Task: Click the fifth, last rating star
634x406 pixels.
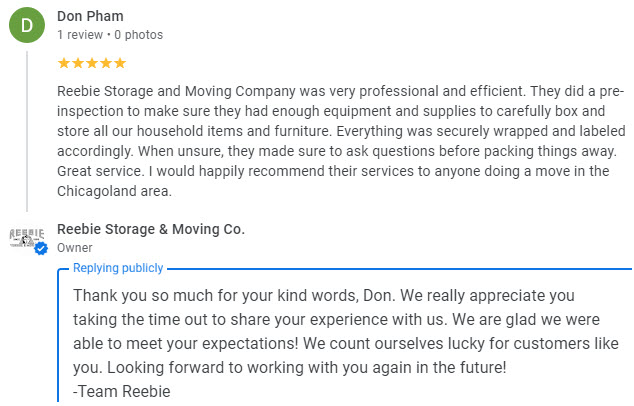Action: click(120, 63)
